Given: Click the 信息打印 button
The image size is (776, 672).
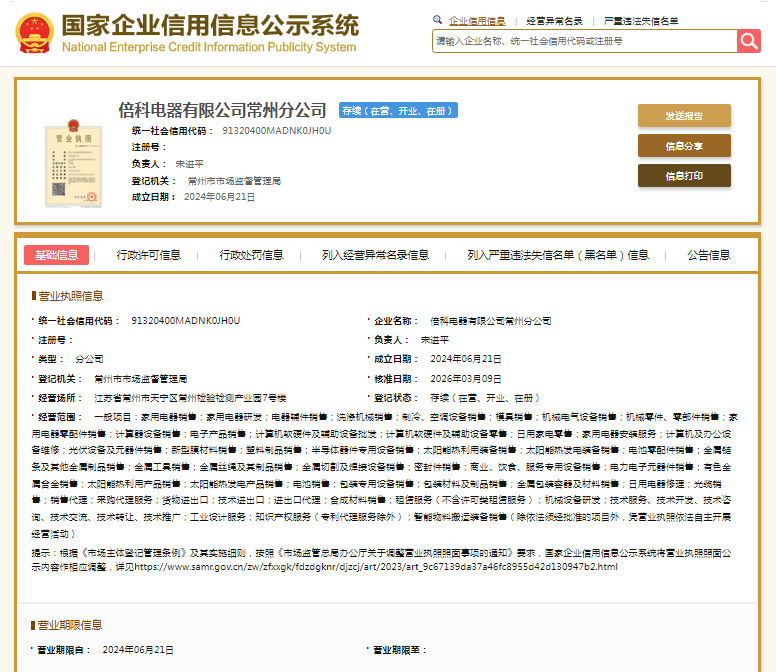Looking at the screenshot, I should click(x=684, y=176).
